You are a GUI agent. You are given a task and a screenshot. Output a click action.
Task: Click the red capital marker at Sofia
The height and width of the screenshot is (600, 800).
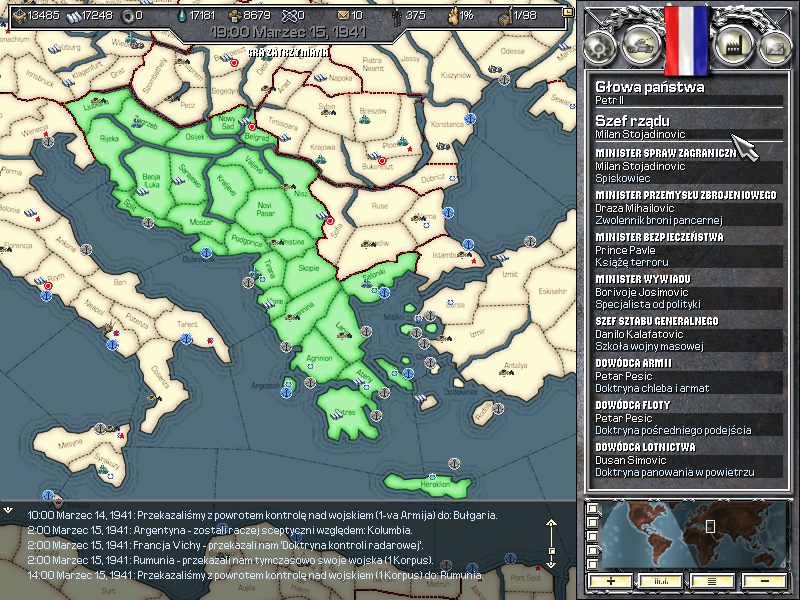pos(330,221)
